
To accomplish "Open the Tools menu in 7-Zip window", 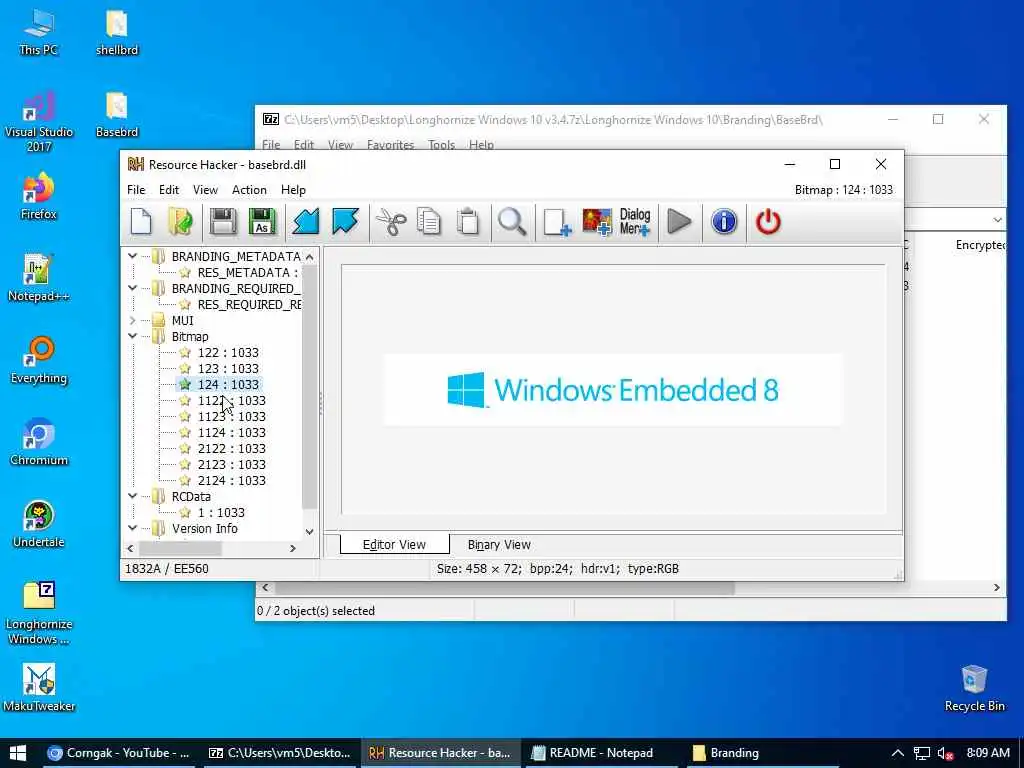I will pos(441,145).
